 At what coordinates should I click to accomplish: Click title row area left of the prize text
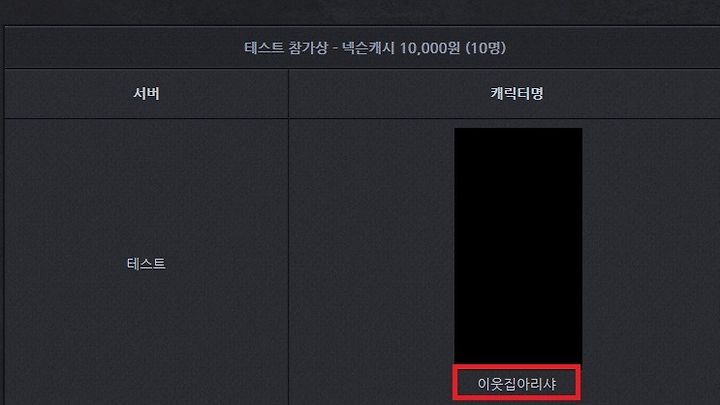[x=124, y=48]
